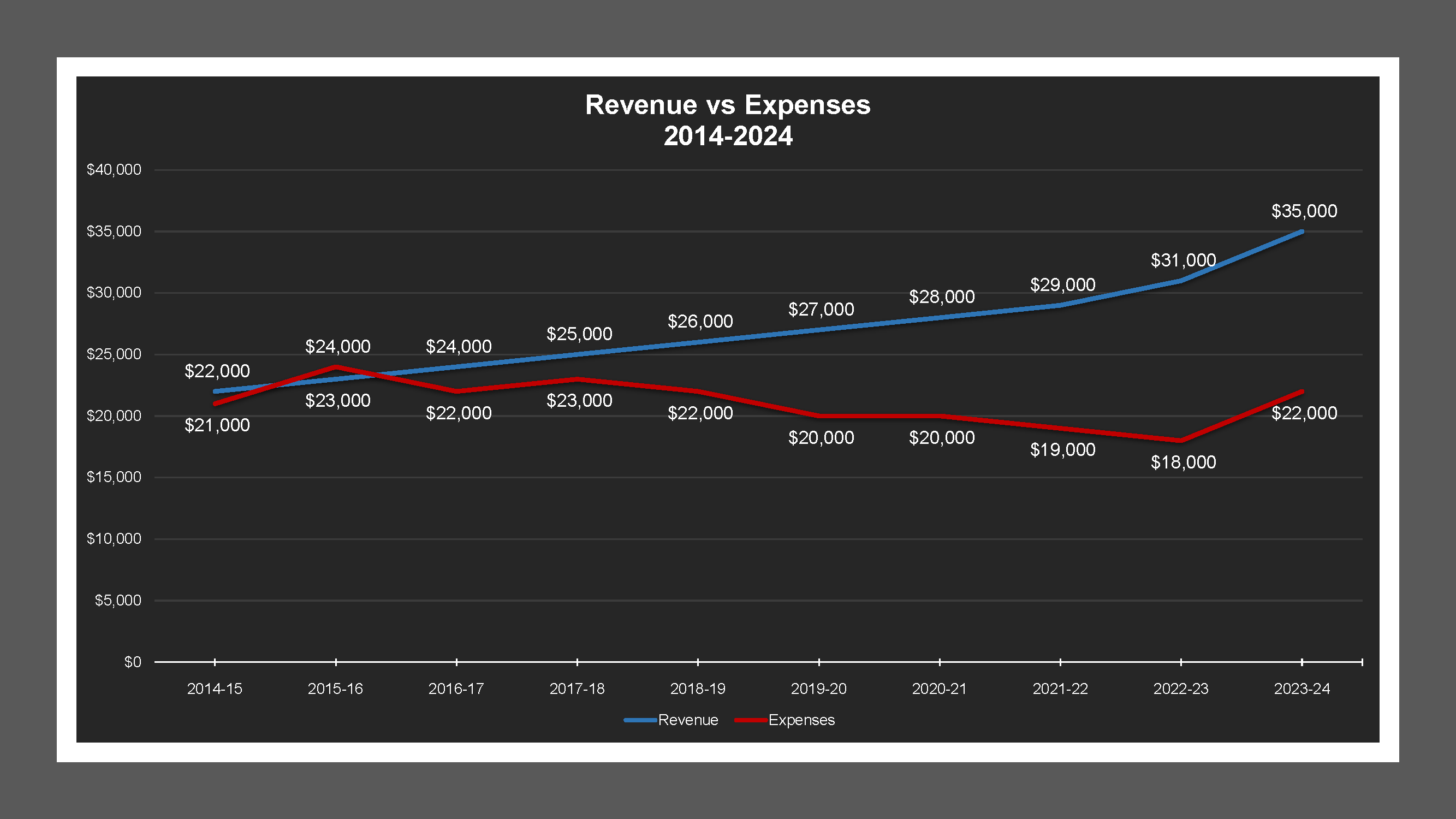
Task: Select the 2014-15 axis label
Action: pyautogui.click(x=215, y=689)
